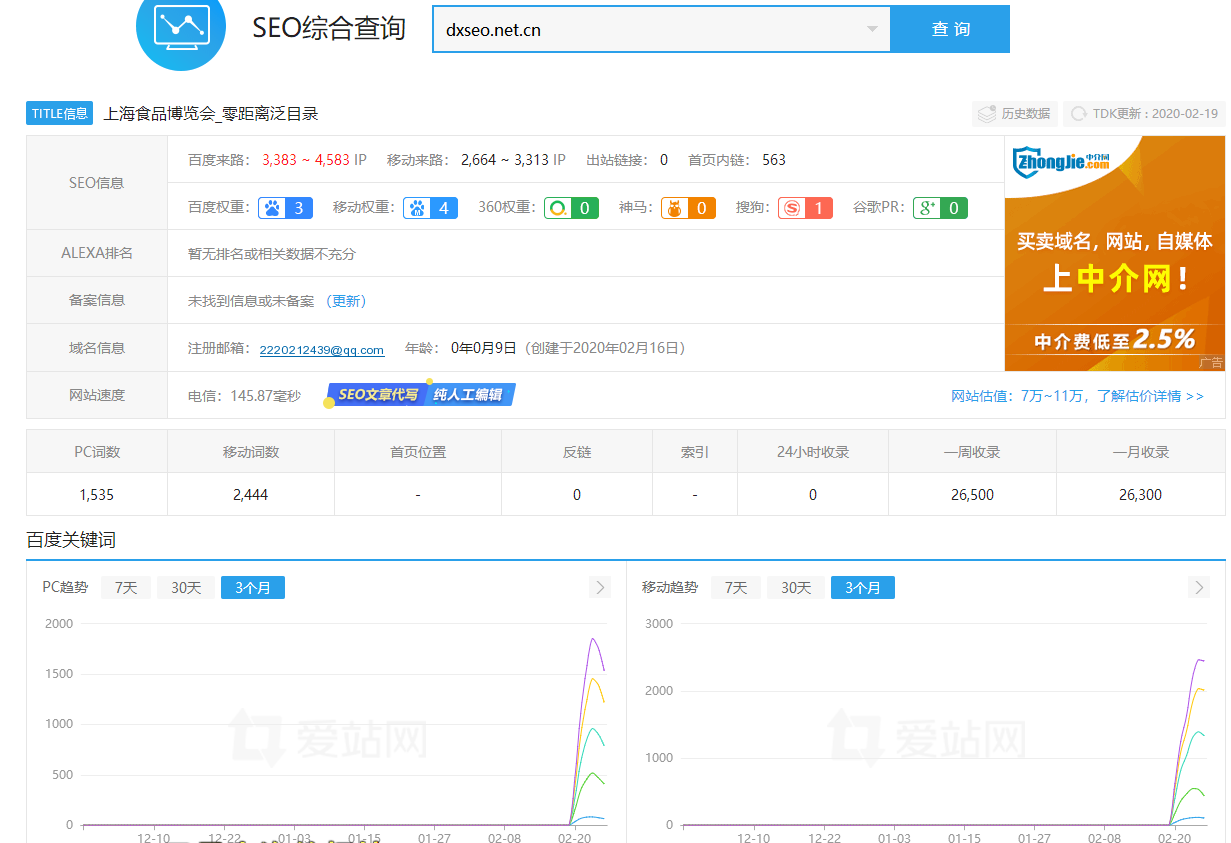The width and height of the screenshot is (1231, 843).
Task: Expand PC trend chart next arrow
Action: [x=600, y=588]
